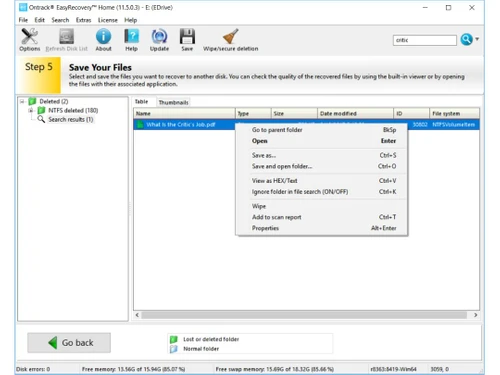
Task: Open the search options dropdown arrow
Action: [477, 39]
